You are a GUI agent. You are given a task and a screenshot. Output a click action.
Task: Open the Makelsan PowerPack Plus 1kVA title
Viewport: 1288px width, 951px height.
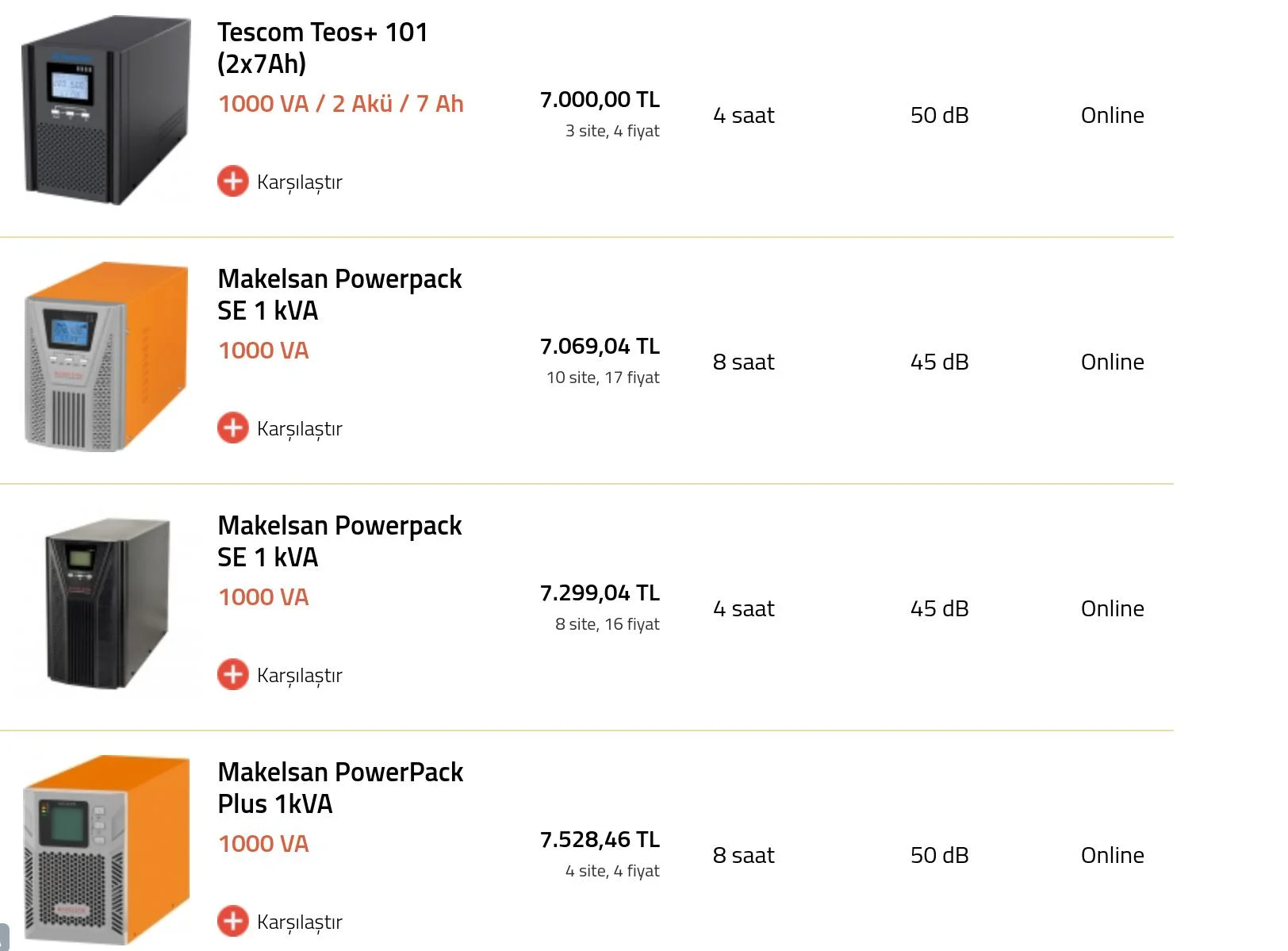click(x=339, y=788)
